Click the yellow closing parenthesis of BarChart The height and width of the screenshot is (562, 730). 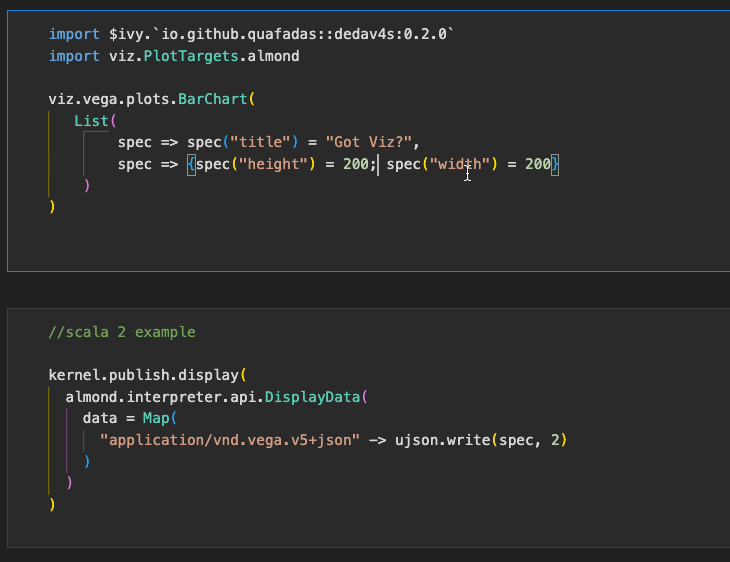coord(52,206)
